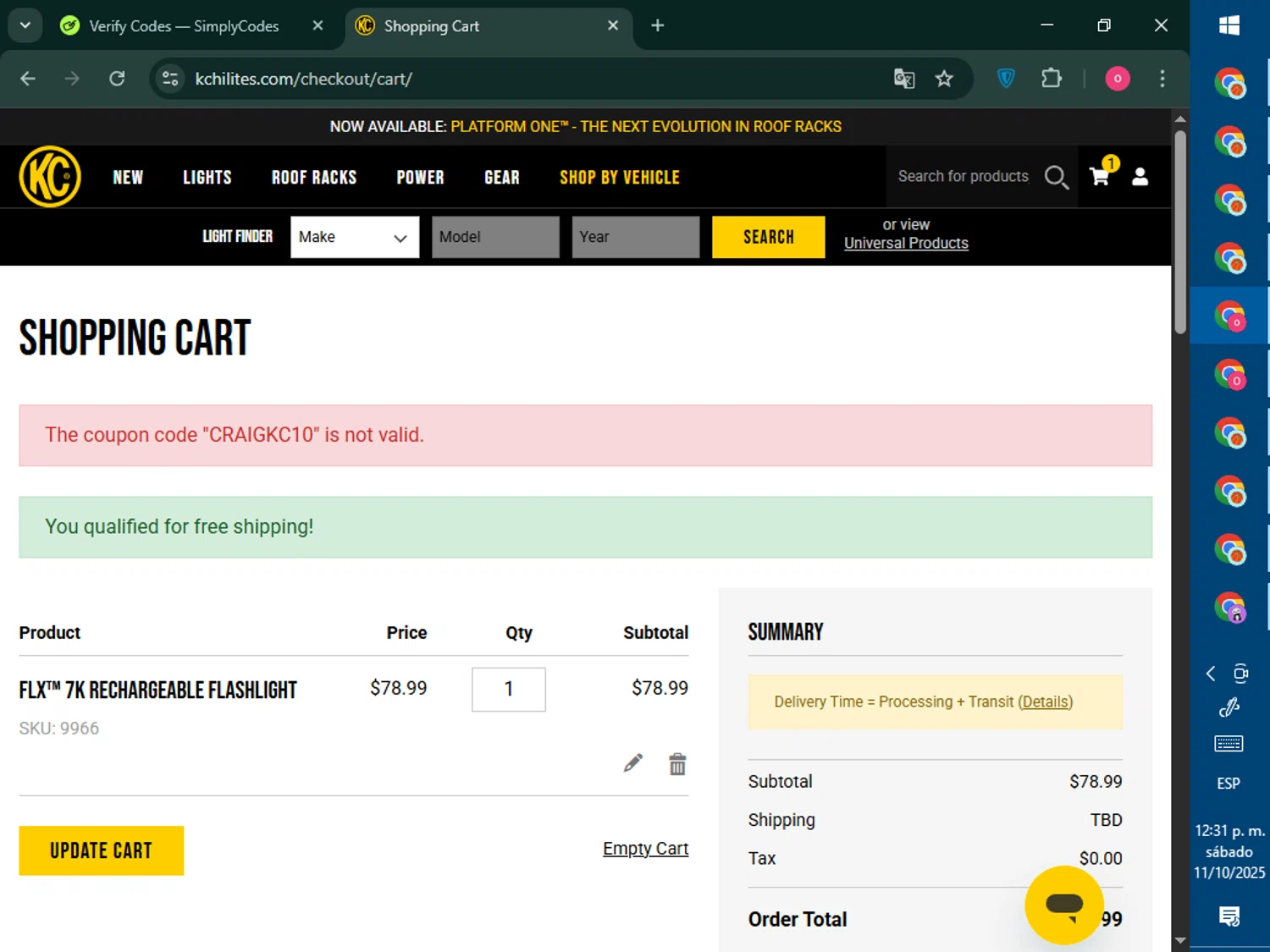The height and width of the screenshot is (952, 1270).
Task: Click the taskbar touch keyboard icon
Action: coord(1229,744)
